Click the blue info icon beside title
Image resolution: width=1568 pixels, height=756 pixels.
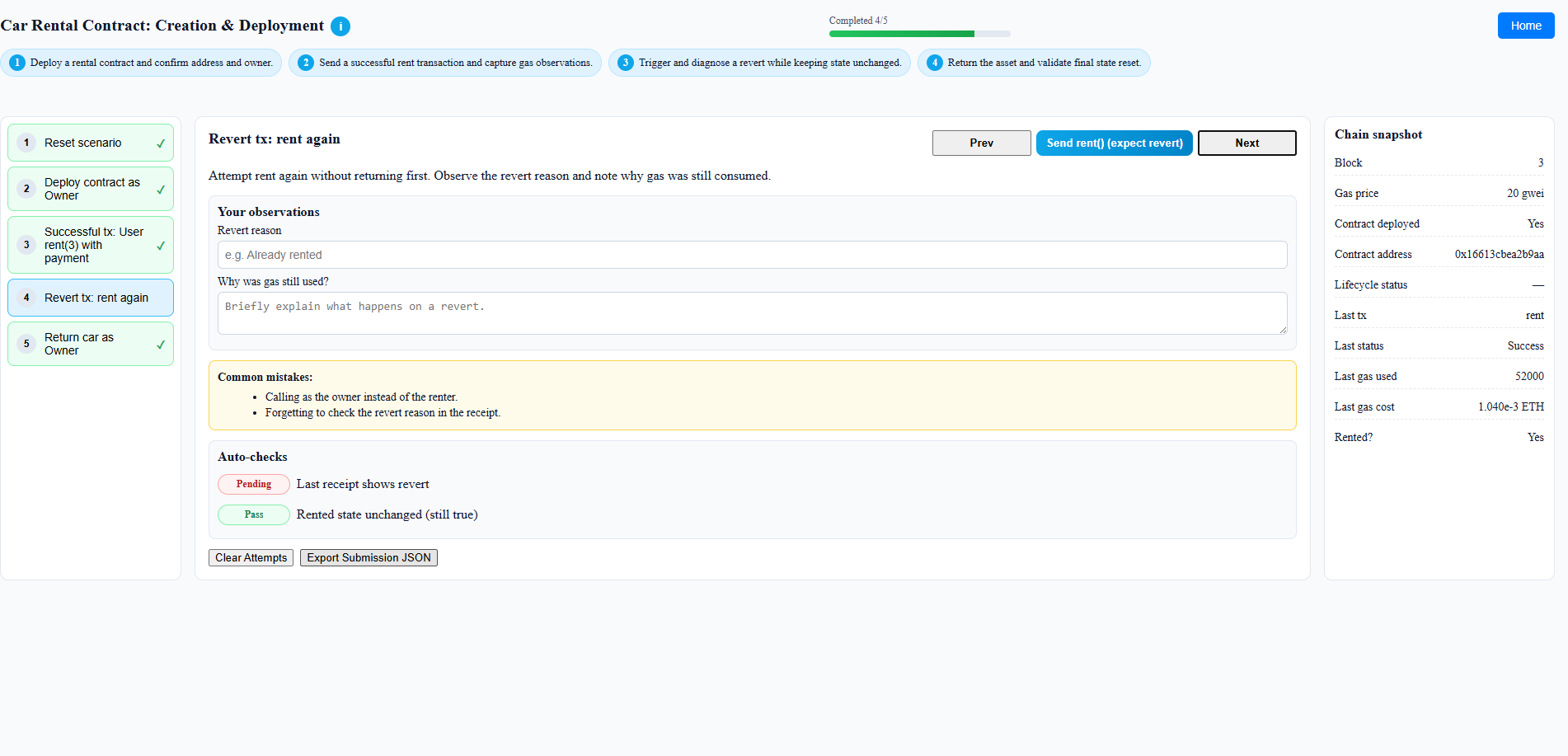[340, 26]
